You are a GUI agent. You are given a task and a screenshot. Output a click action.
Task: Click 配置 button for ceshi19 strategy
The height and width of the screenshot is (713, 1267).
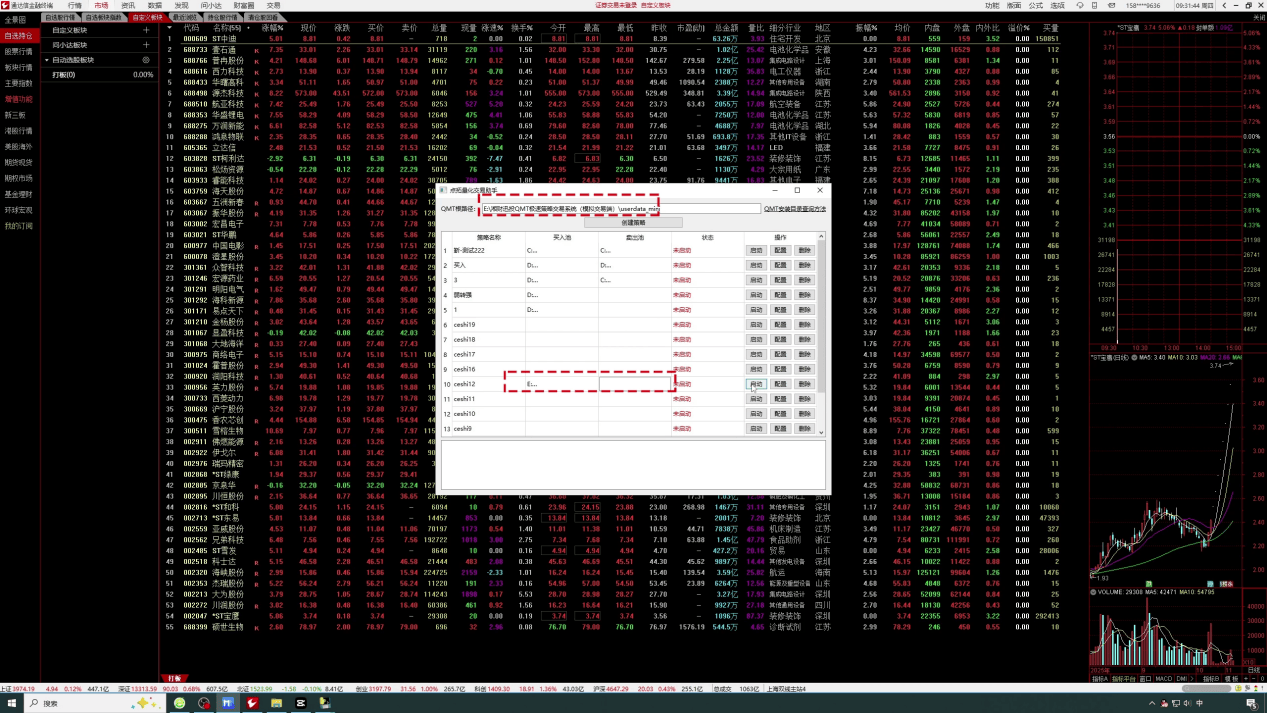point(781,325)
